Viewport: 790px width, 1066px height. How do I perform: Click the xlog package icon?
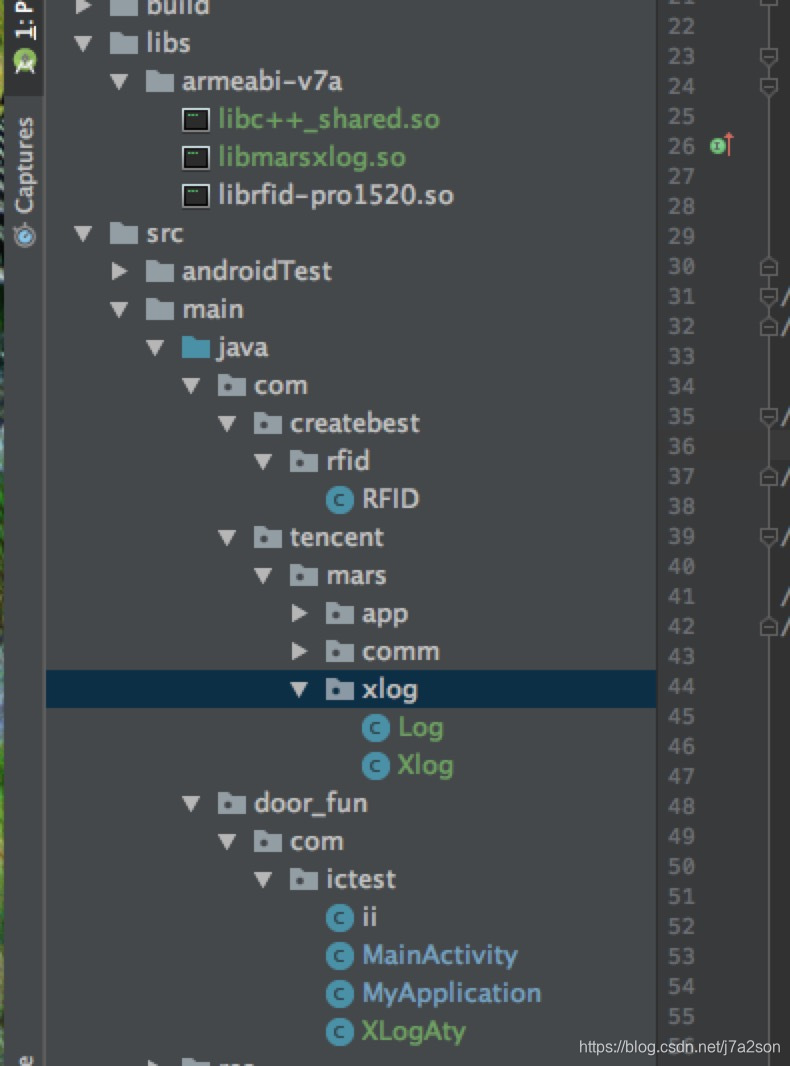(x=340, y=689)
